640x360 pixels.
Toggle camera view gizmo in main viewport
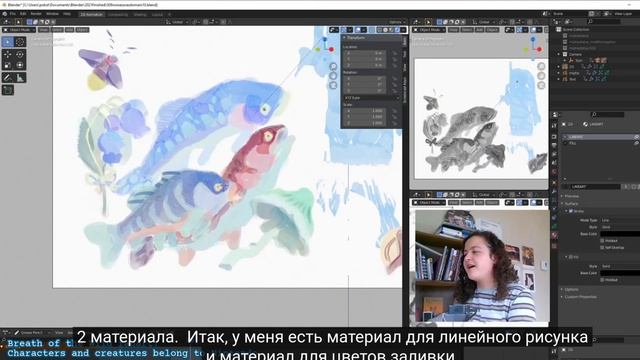[333, 85]
